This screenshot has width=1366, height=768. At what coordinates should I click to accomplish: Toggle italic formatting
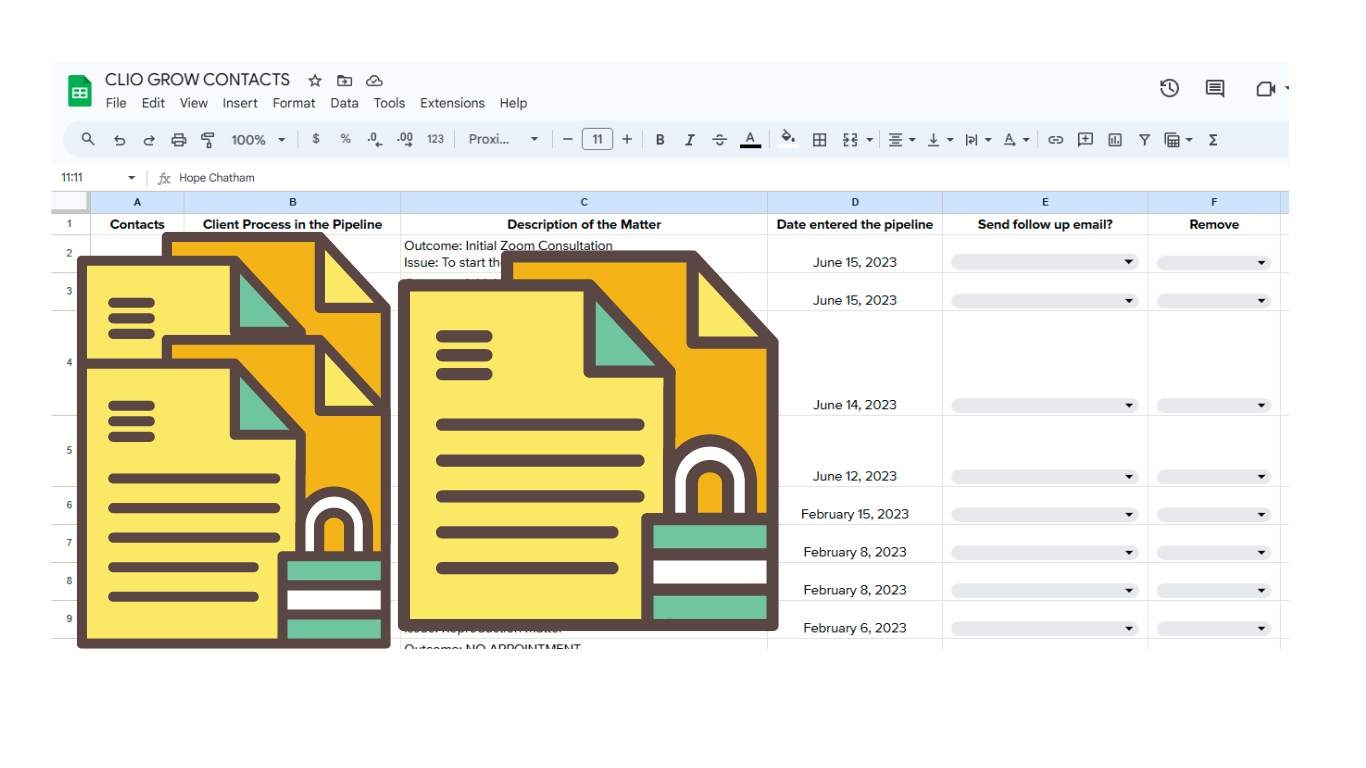tap(689, 140)
